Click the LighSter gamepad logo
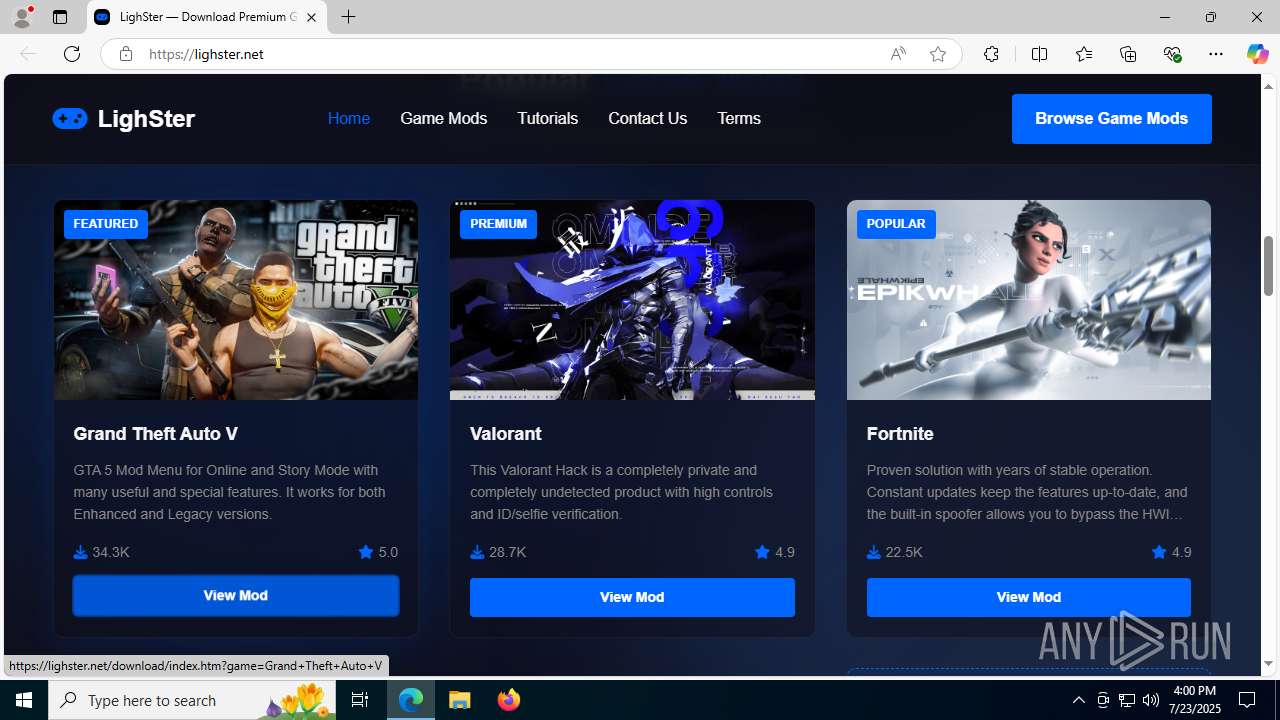This screenshot has width=1280, height=720. coord(70,119)
